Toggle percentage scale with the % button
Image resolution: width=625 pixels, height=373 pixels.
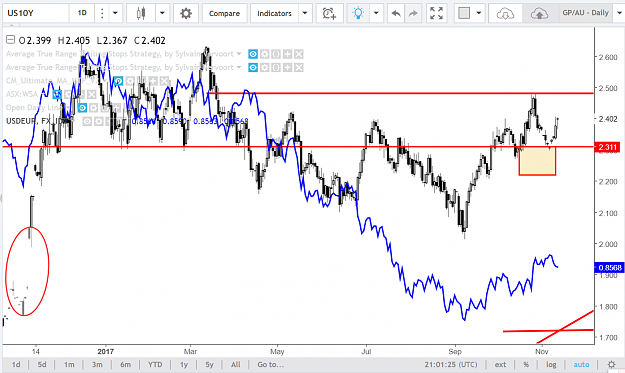(x=526, y=364)
